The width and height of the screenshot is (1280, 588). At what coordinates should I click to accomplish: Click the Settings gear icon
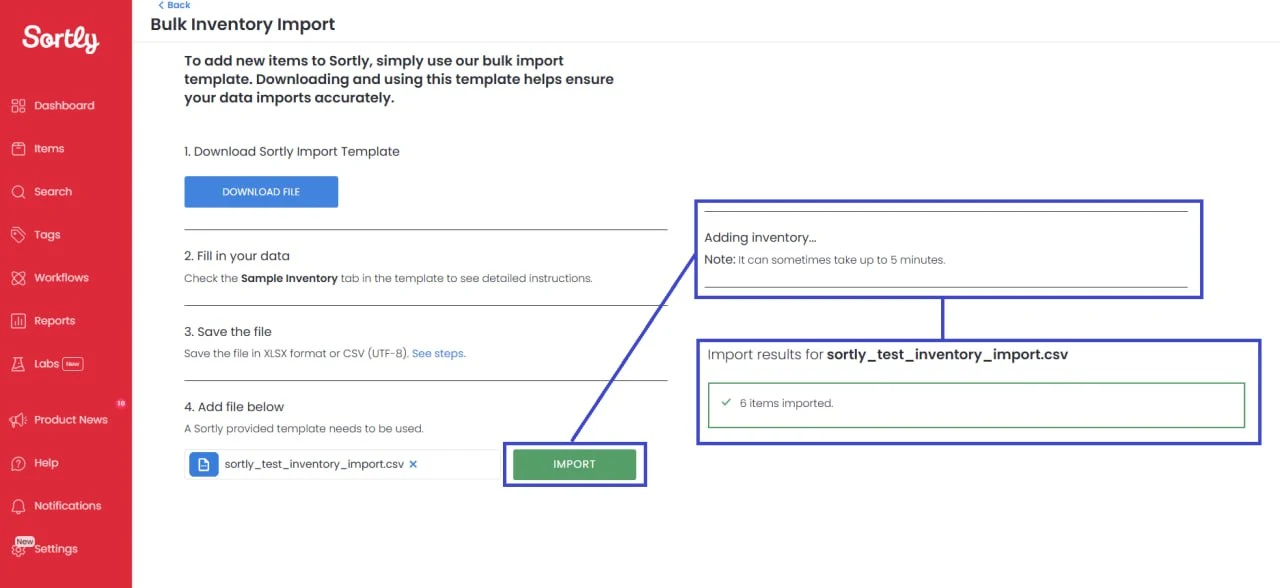point(18,549)
